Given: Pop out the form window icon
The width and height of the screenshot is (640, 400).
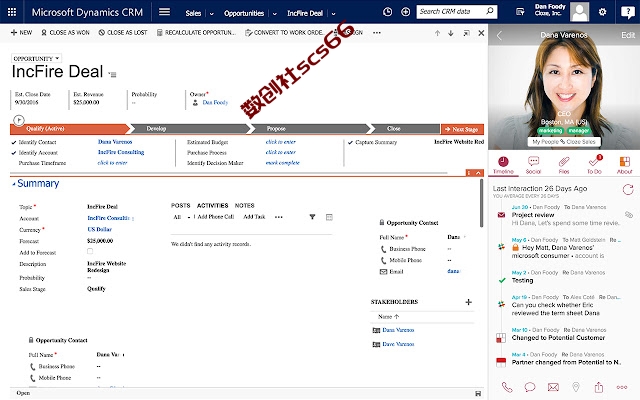Looking at the screenshot, I should pos(467,33).
